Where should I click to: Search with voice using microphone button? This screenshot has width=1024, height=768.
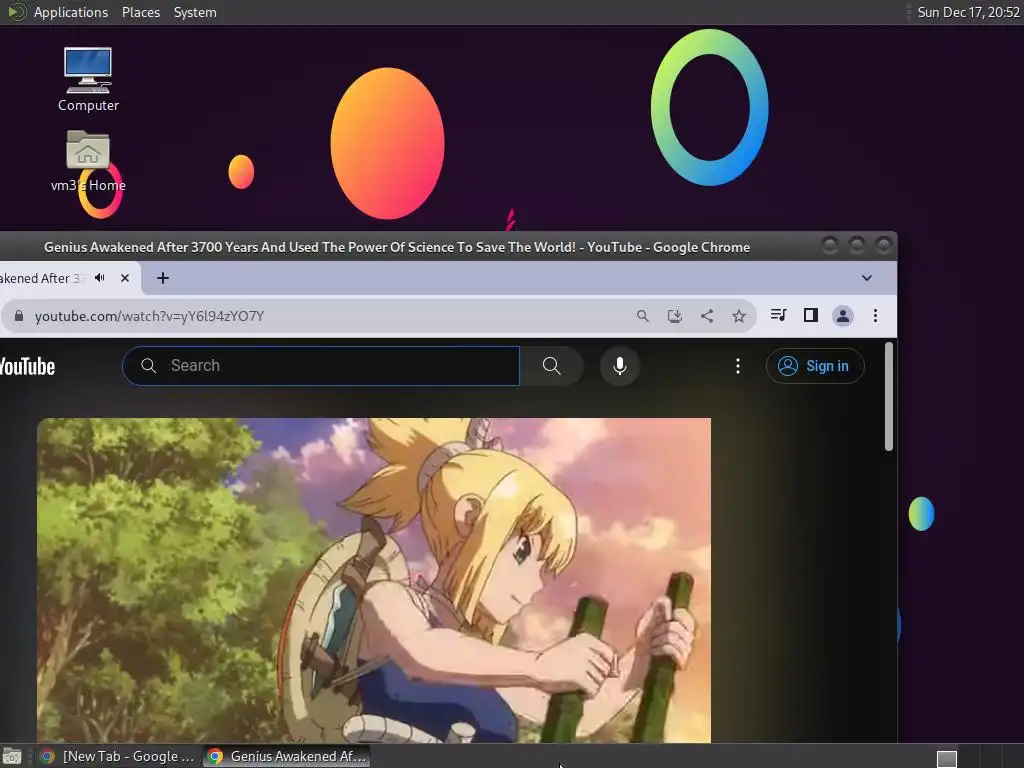pyautogui.click(x=620, y=366)
